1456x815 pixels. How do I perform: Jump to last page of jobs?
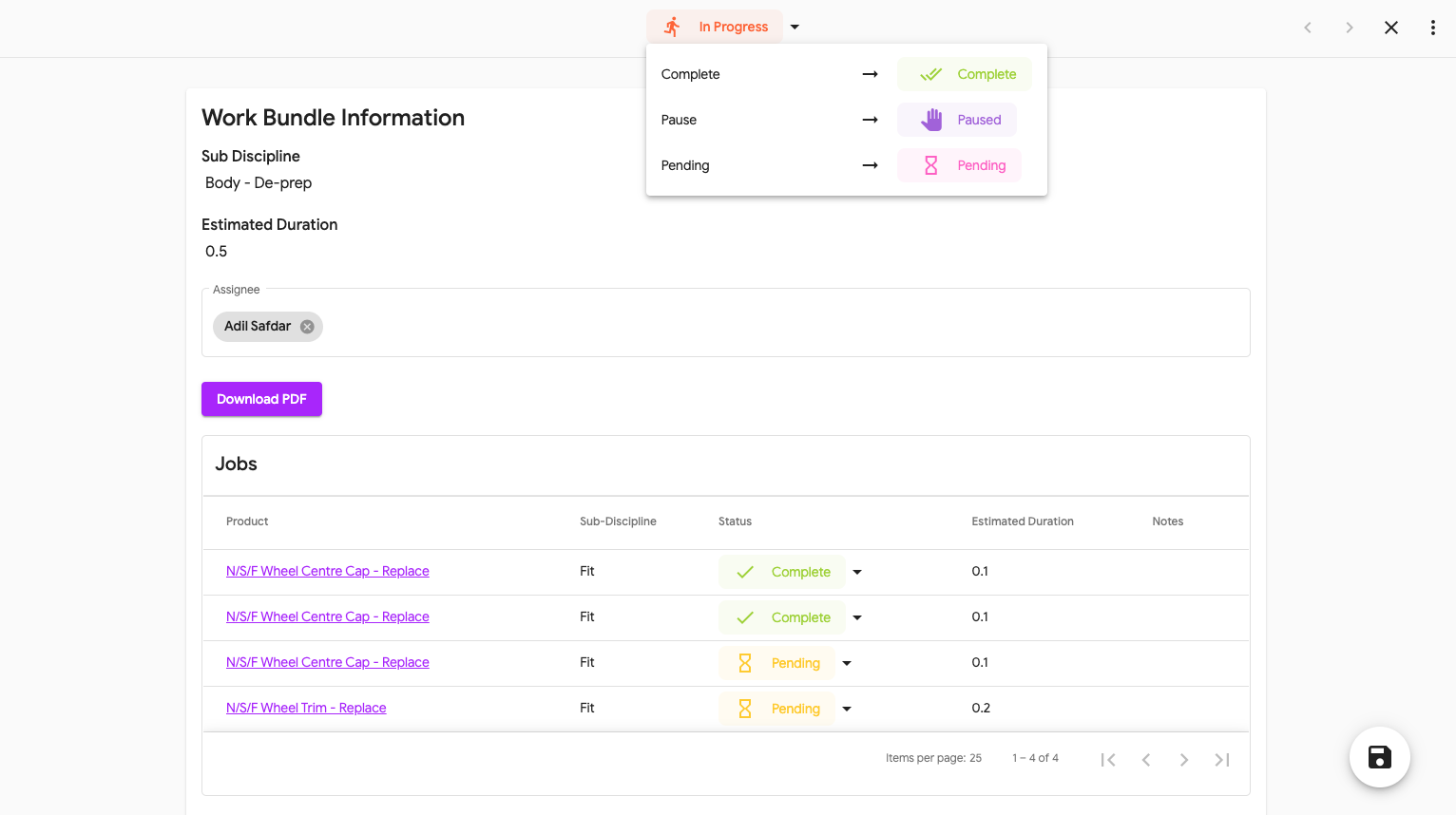[1222, 760]
